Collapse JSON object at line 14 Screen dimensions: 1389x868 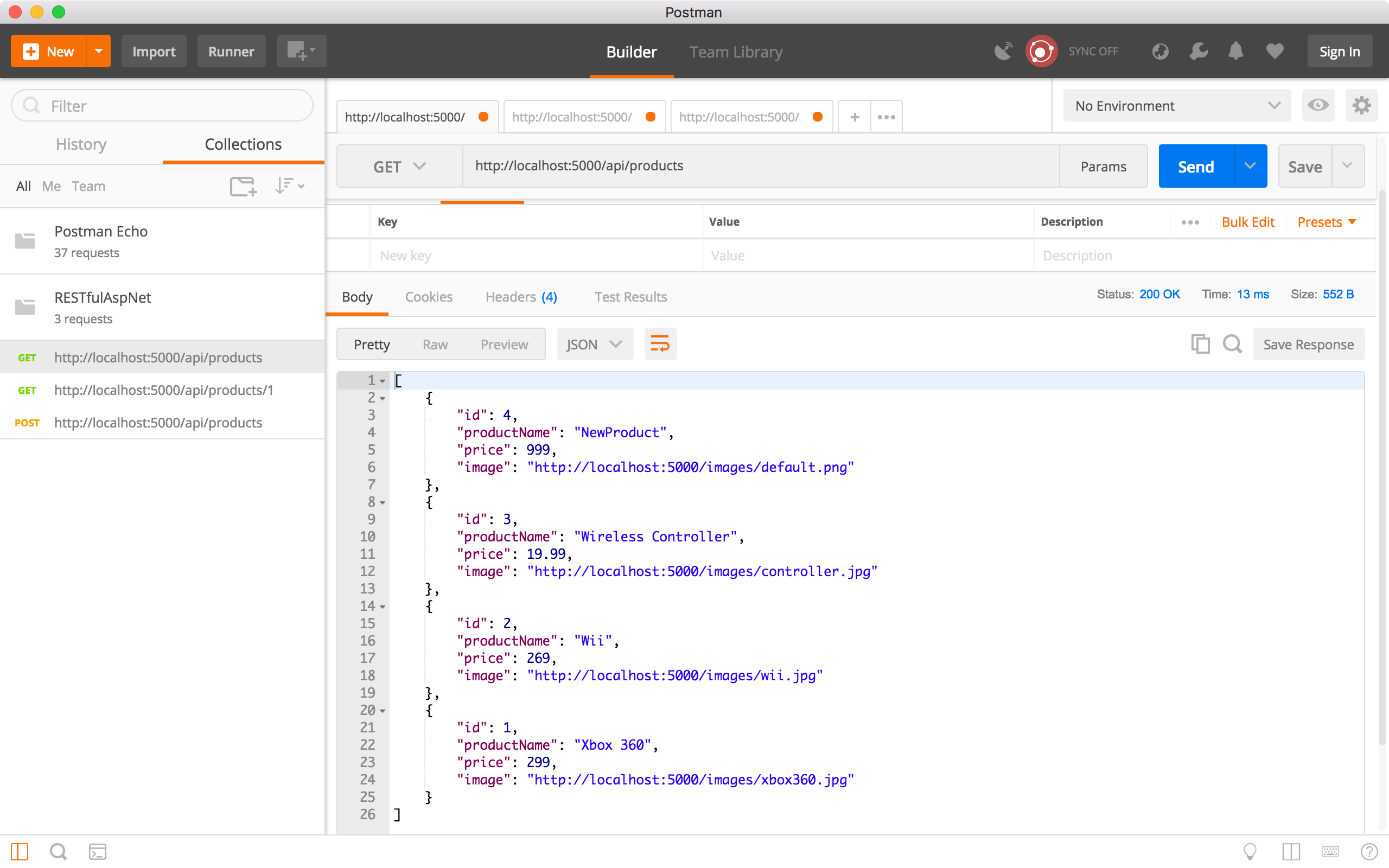[383, 606]
